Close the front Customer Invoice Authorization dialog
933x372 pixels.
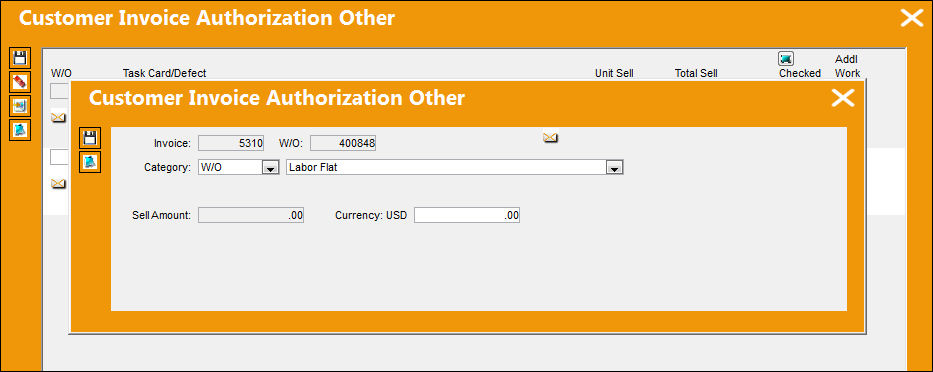coord(843,98)
